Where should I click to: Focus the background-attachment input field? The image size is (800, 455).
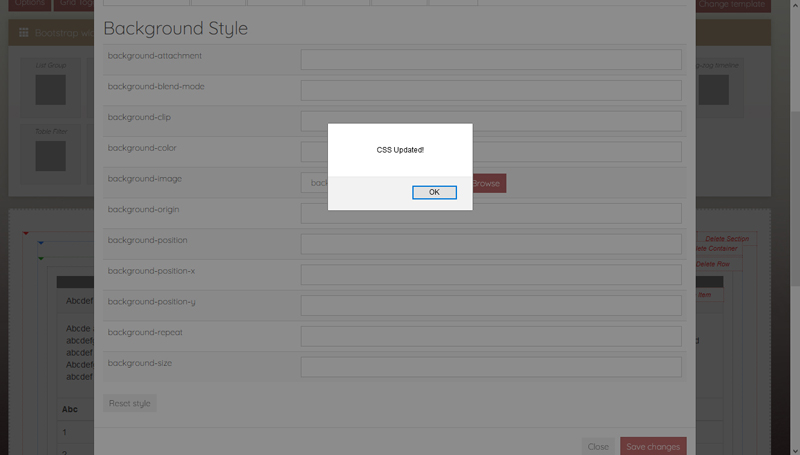point(490,59)
